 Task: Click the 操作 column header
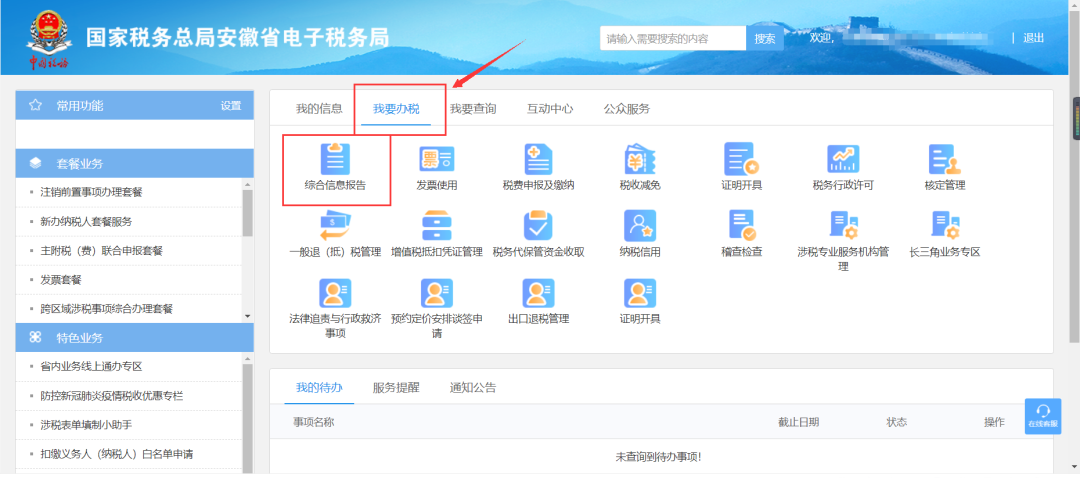[x=995, y=422]
